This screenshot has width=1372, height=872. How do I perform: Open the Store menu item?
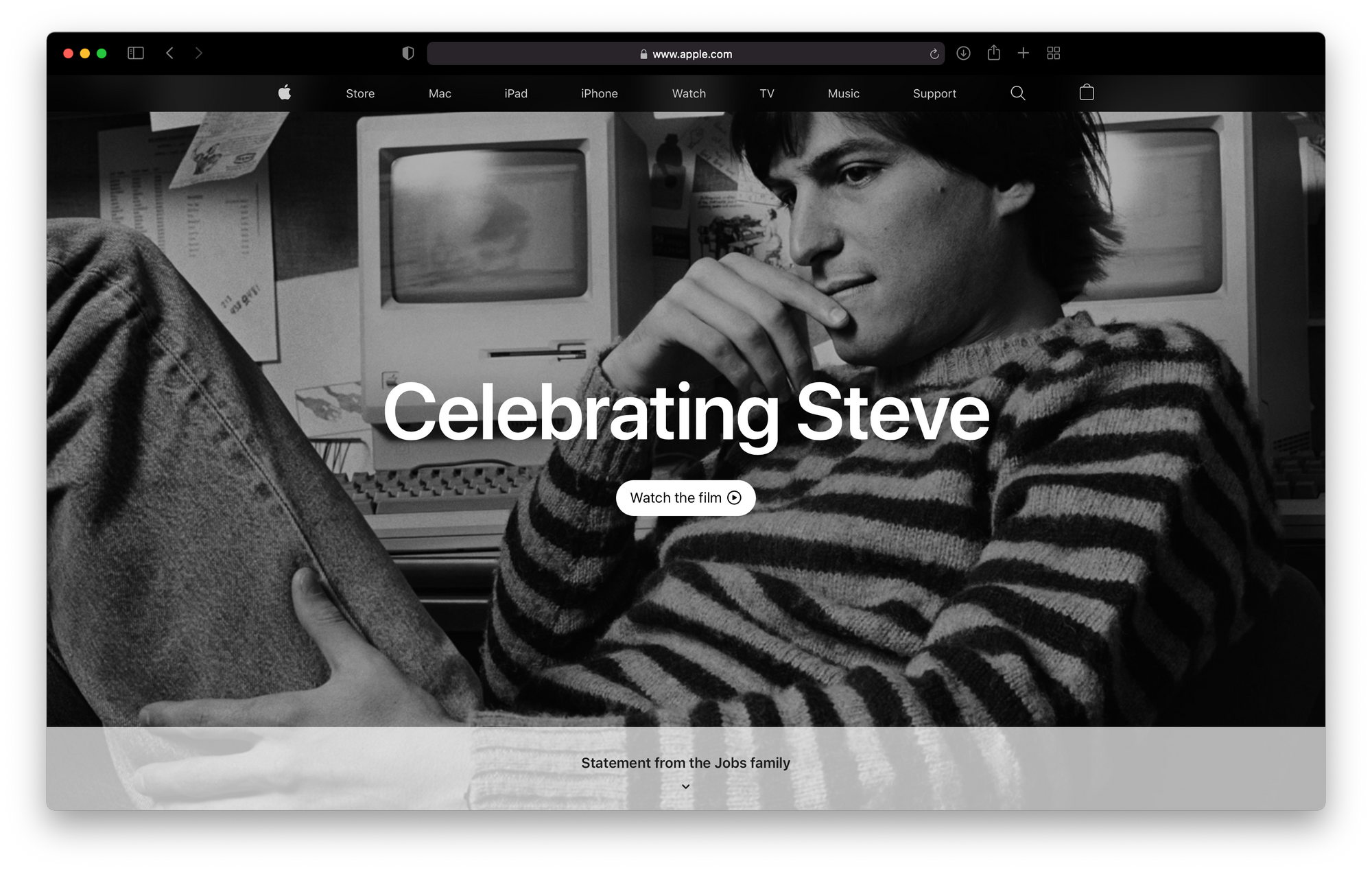tap(360, 93)
